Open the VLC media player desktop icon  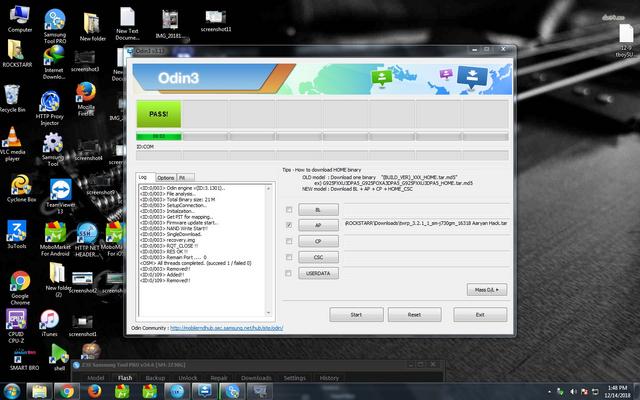coord(12,144)
